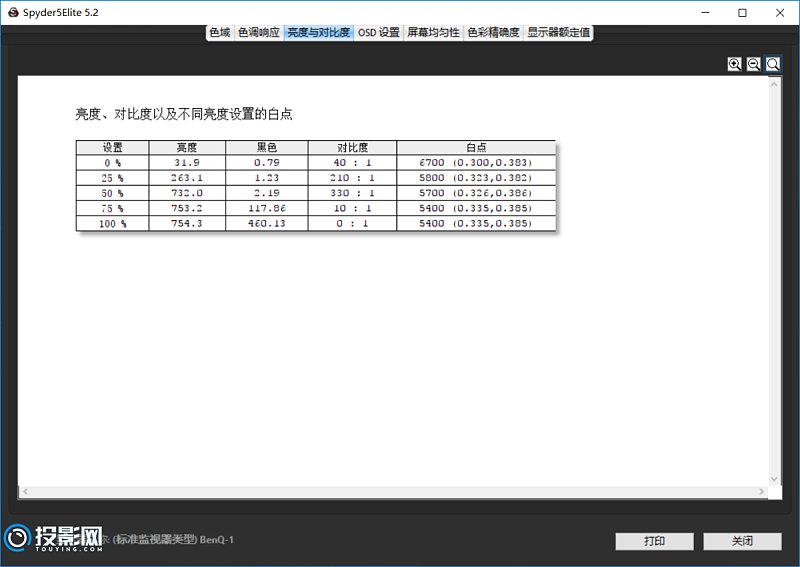Screen dimensions: 800x567
Task: Open the 色调响应 tab
Action: 258,32
